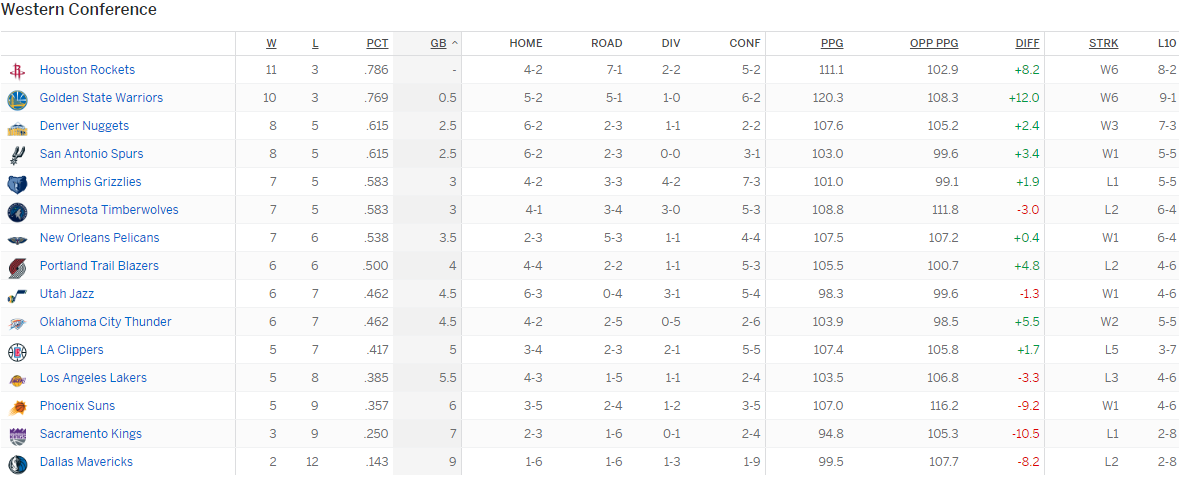This screenshot has width=1179, height=477.
Task: Click the Memphis Grizzlies bear logo
Action: tap(17, 183)
